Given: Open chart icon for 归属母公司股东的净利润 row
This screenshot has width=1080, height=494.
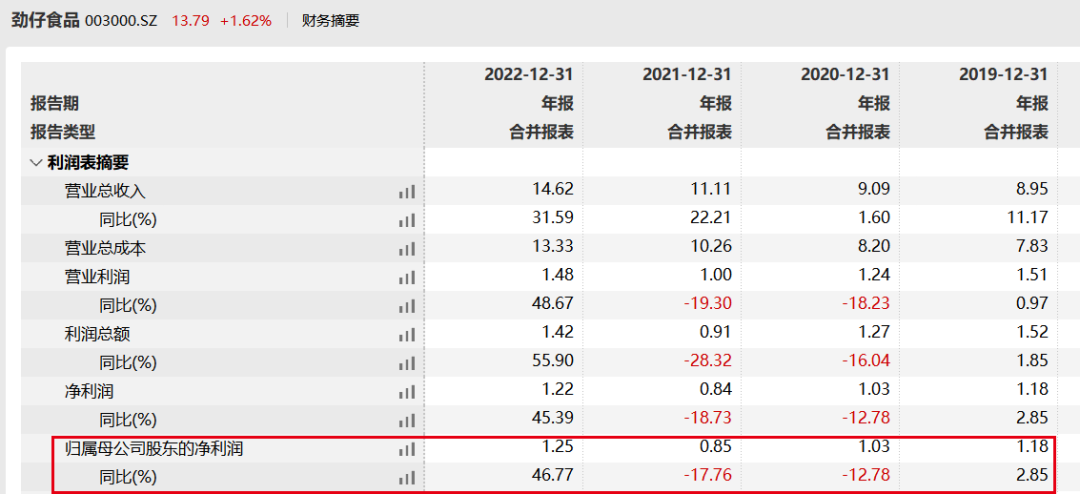Looking at the screenshot, I should tap(407, 449).
